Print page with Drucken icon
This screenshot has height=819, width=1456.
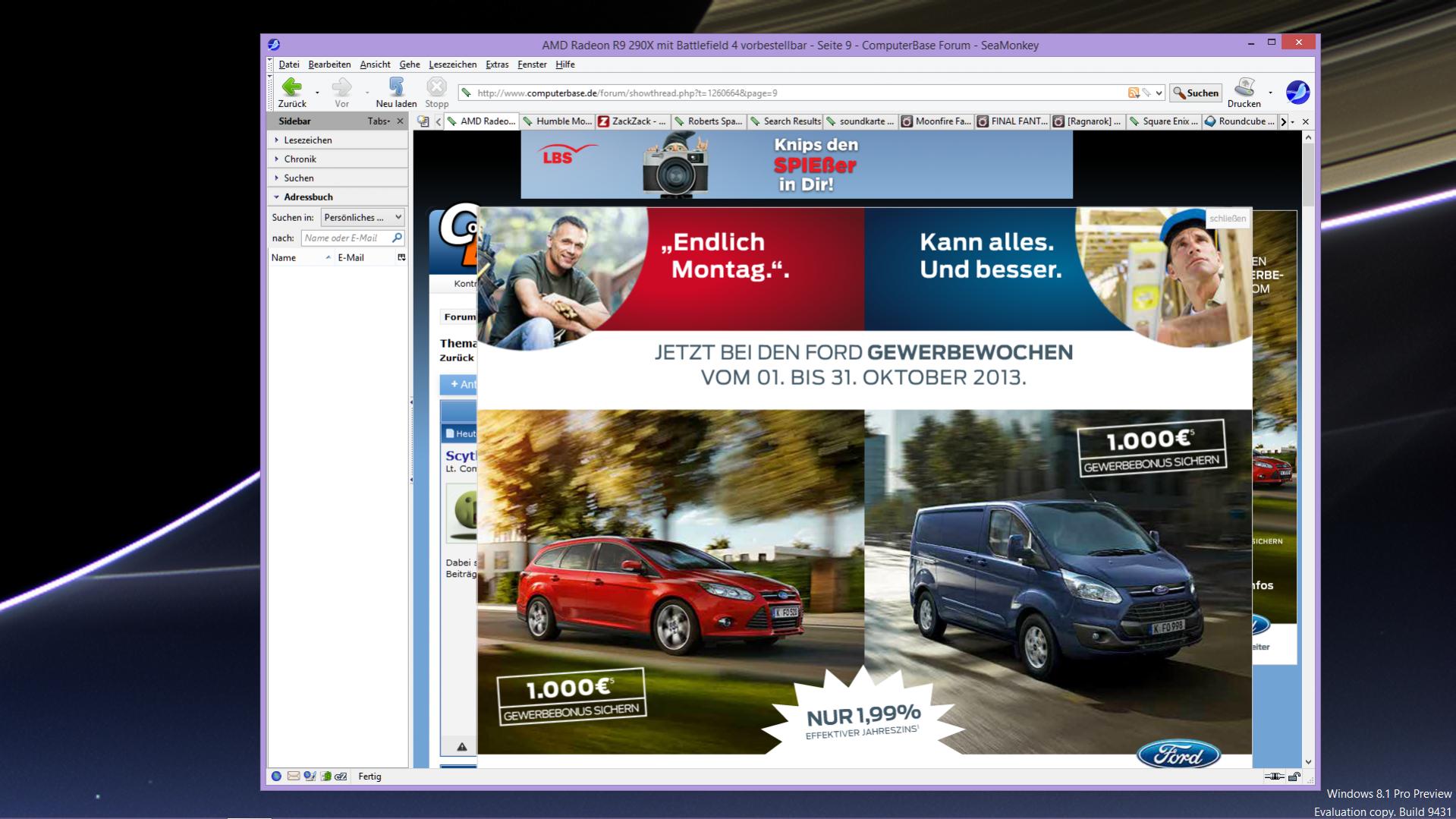point(1244,93)
